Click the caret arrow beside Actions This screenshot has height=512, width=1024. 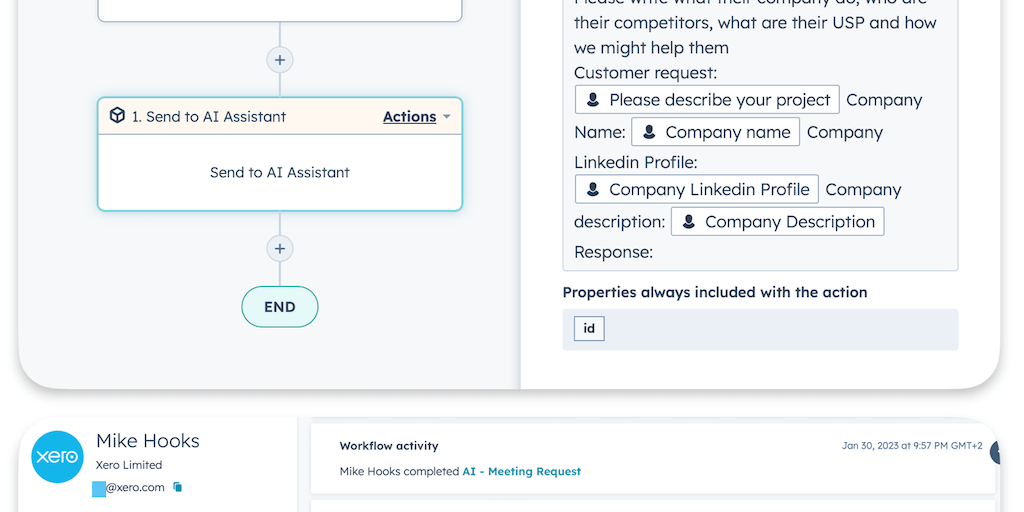tap(447, 117)
